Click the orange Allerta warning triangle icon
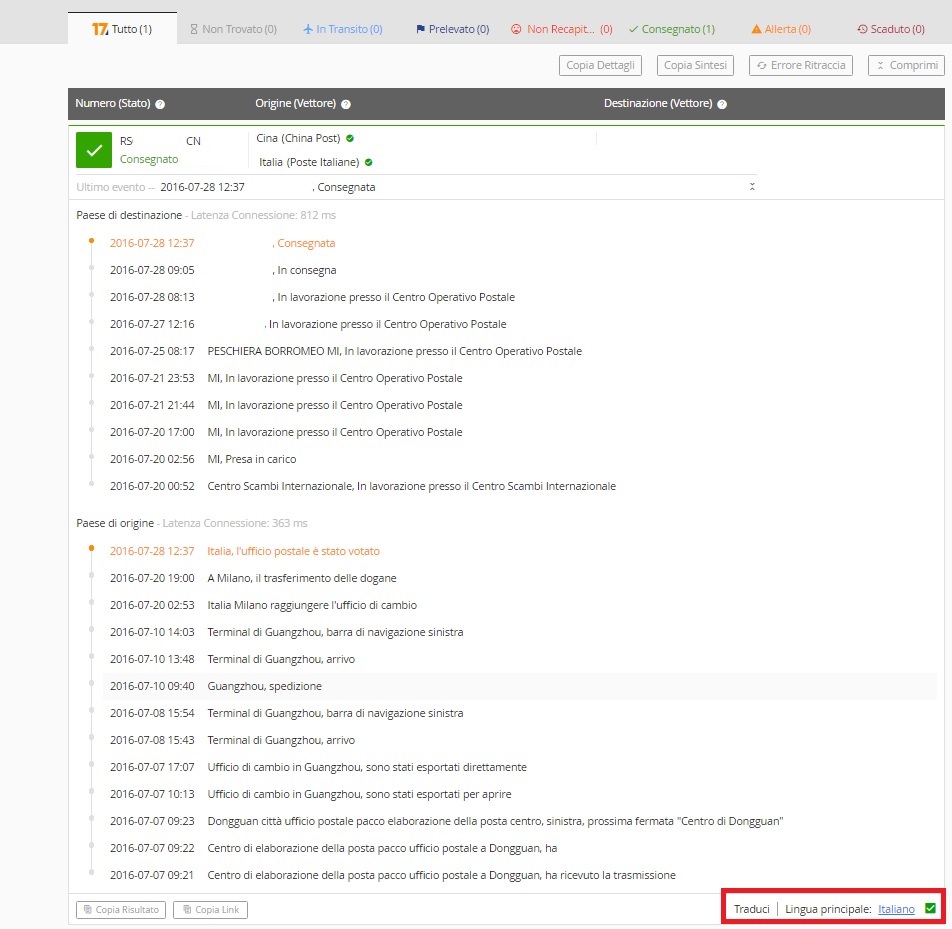Screen dimensions: 952x929 pos(756,30)
